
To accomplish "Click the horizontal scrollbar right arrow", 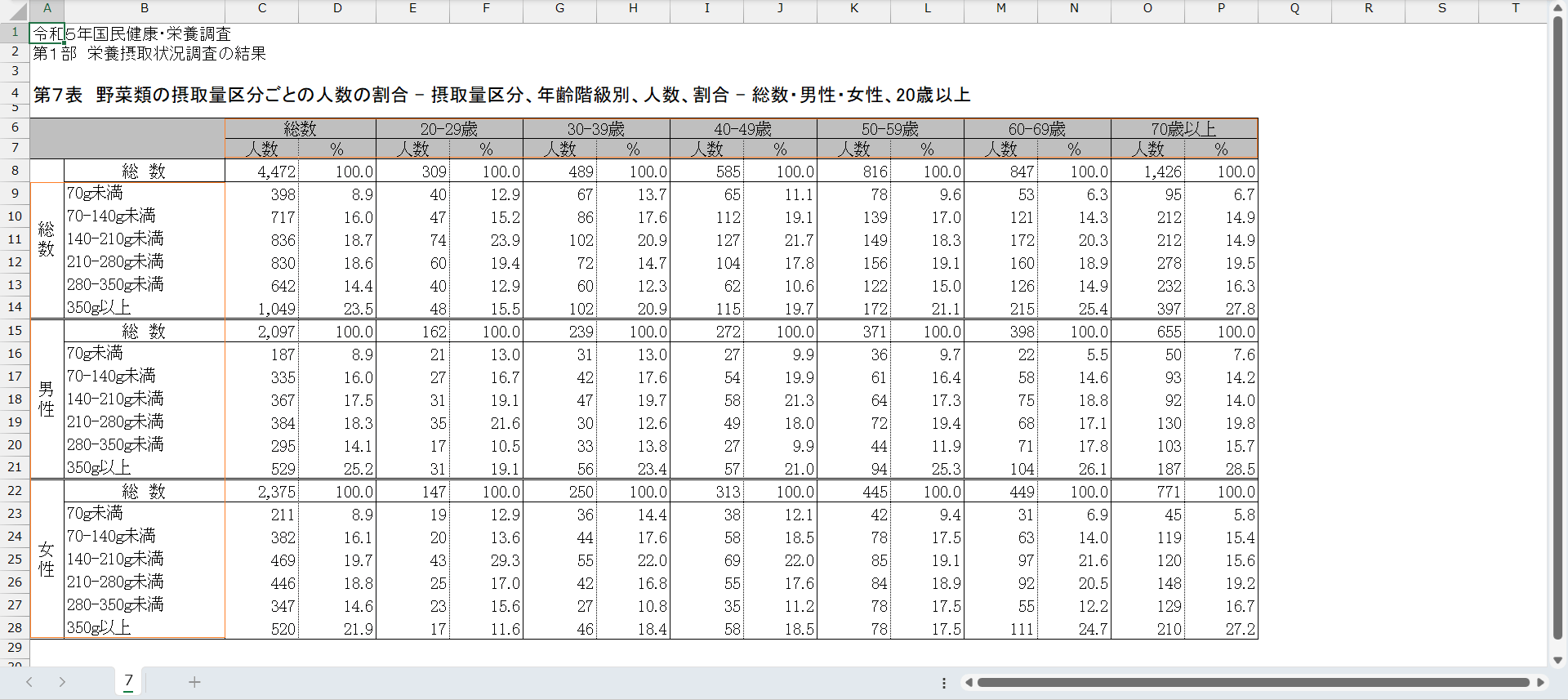I will point(1540,683).
